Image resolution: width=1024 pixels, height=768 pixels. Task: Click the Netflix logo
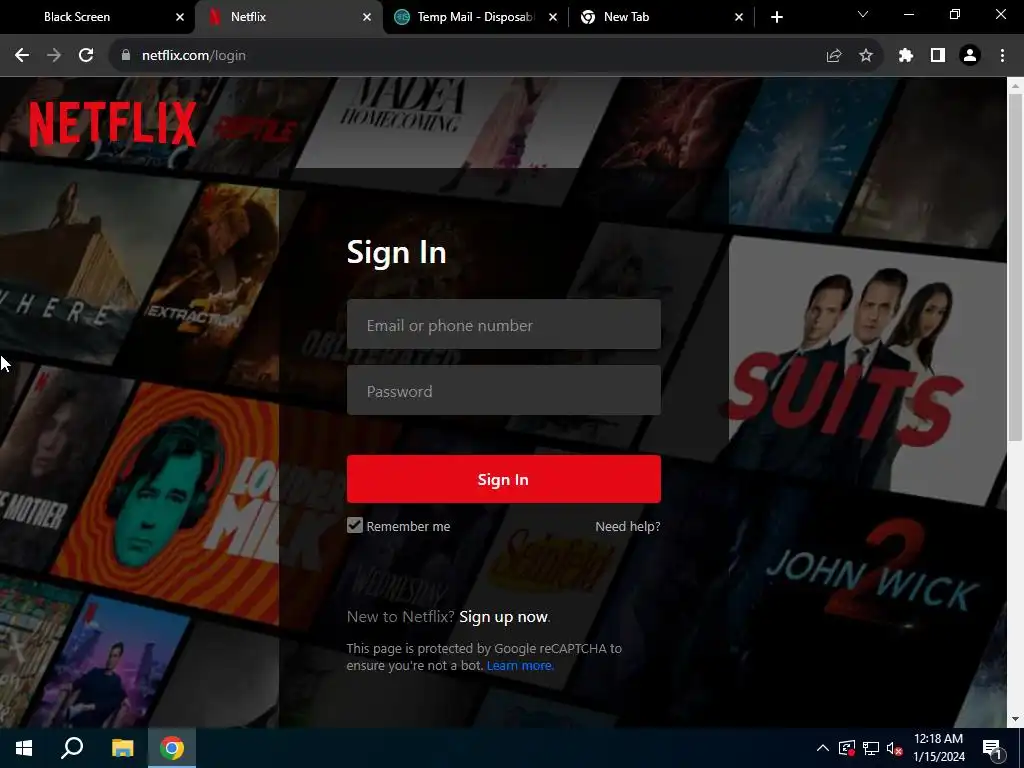(x=112, y=124)
